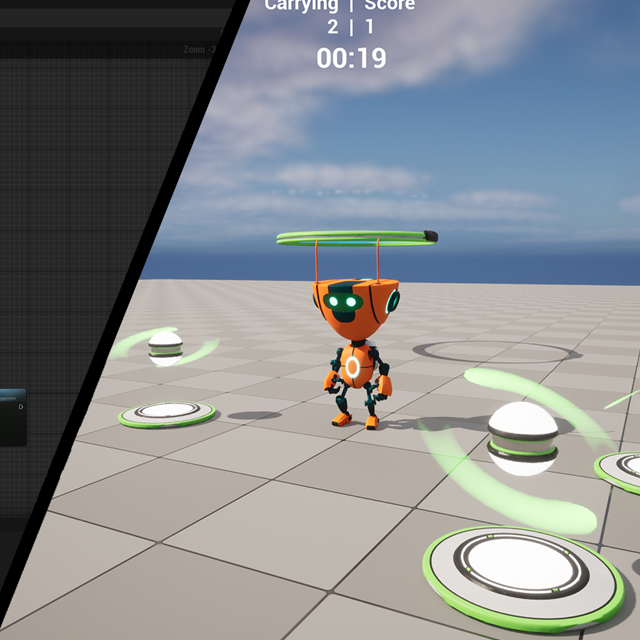Viewport: 640px width, 640px height.
Task: Click the empty ring outline on floor
Action: (x=495, y=351)
